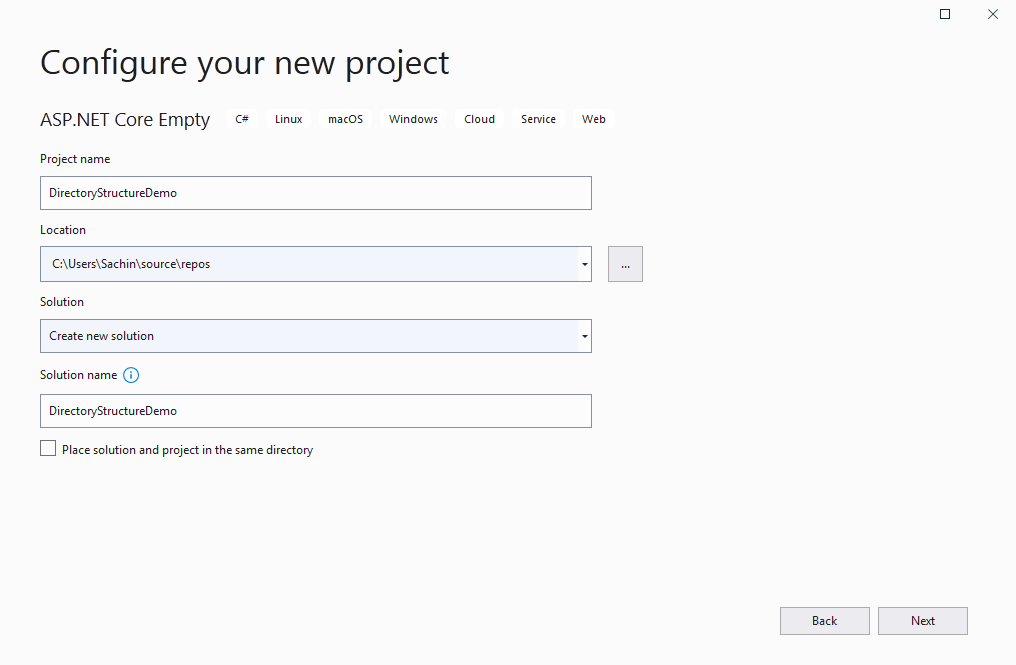Click the Service tag
Screen dimensions: 1016x665
click(x=538, y=119)
